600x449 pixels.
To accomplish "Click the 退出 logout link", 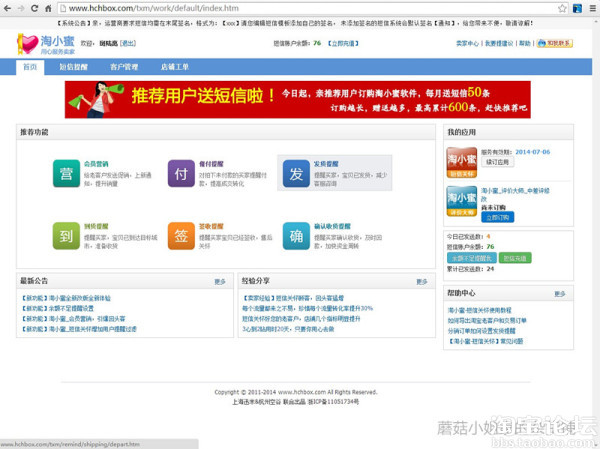I will coord(128,43).
